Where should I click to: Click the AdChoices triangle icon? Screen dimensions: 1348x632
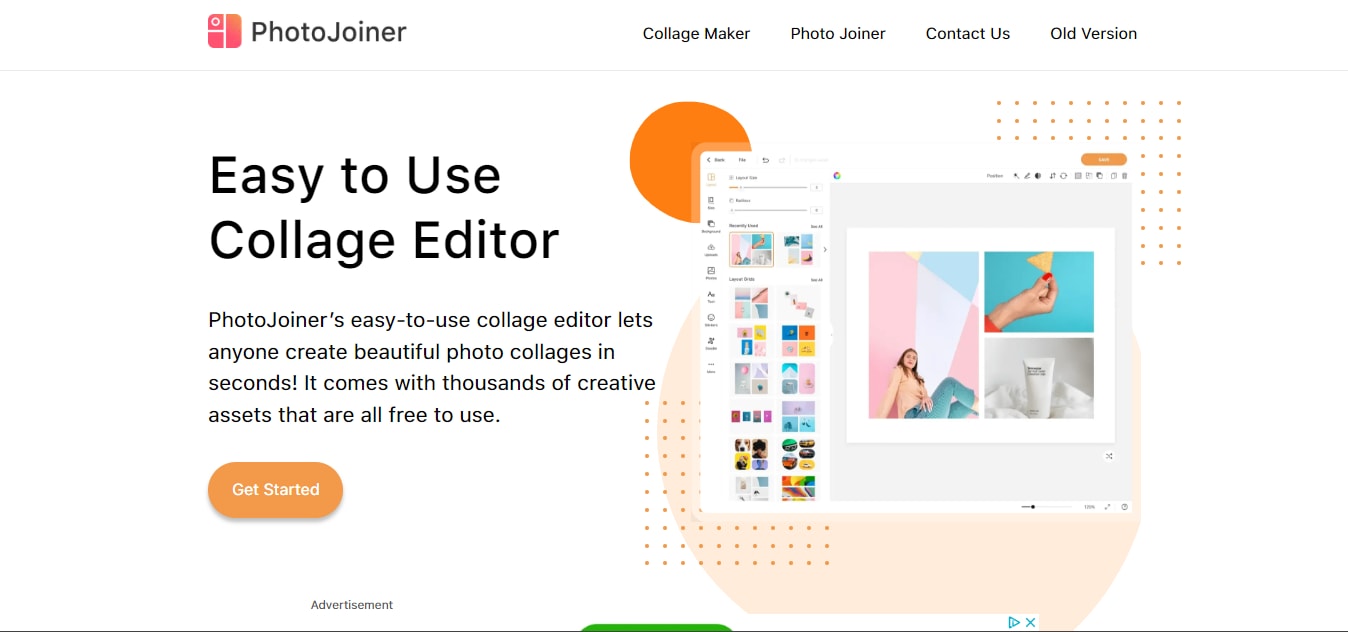1014,622
